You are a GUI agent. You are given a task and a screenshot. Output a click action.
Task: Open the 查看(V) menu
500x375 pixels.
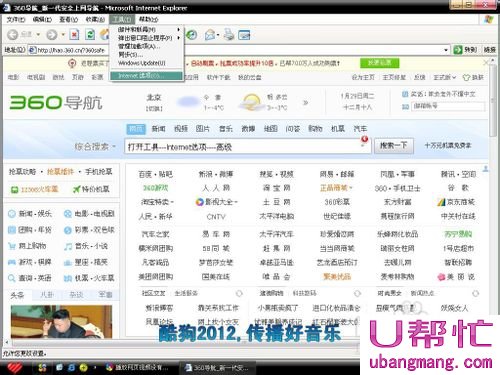(x=68, y=19)
